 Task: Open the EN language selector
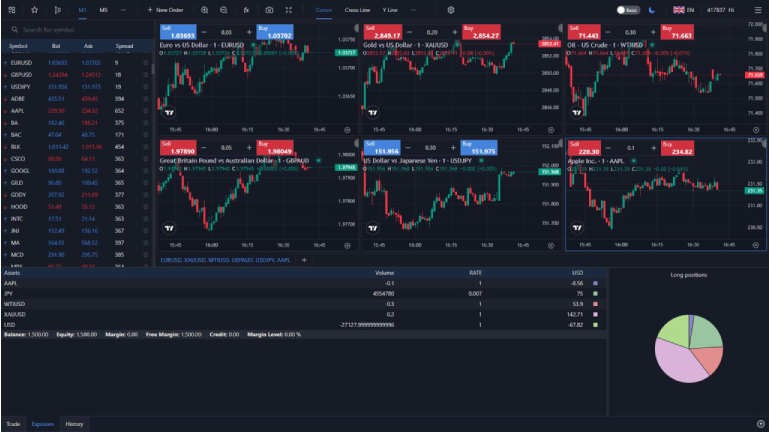(x=684, y=10)
